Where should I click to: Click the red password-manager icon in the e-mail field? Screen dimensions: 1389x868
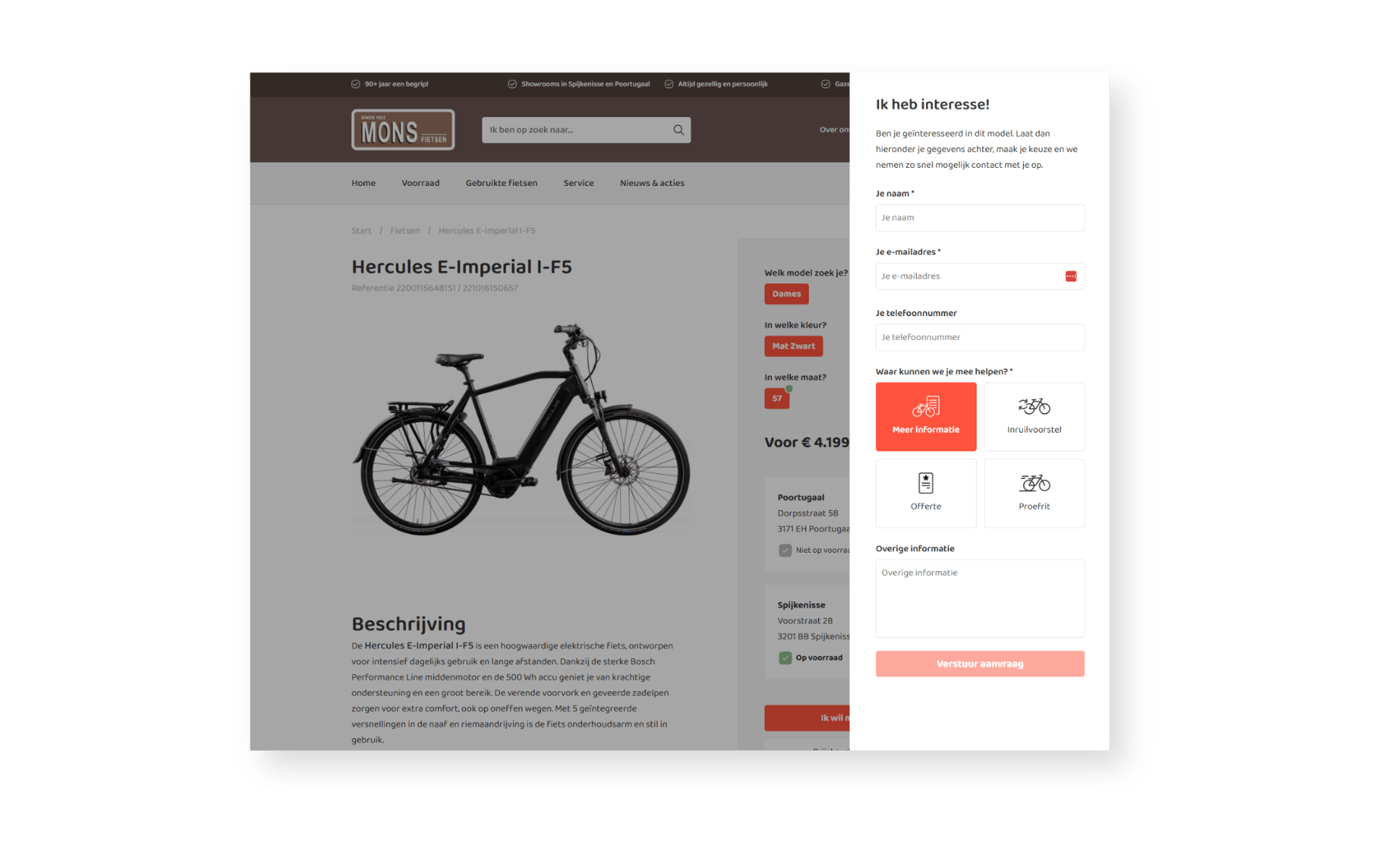click(1071, 276)
